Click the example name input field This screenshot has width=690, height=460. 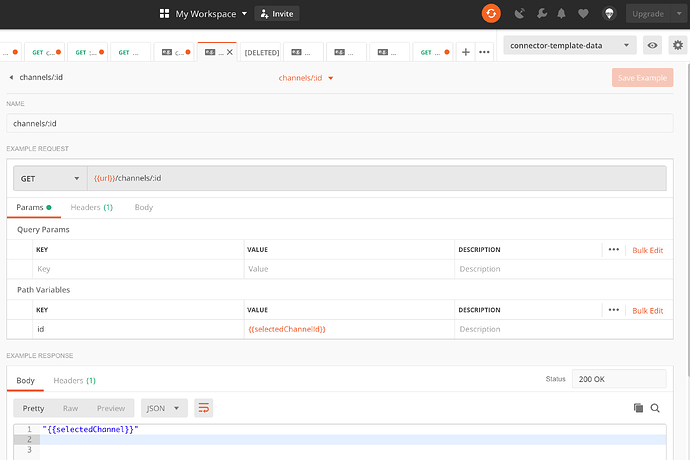click(340, 123)
